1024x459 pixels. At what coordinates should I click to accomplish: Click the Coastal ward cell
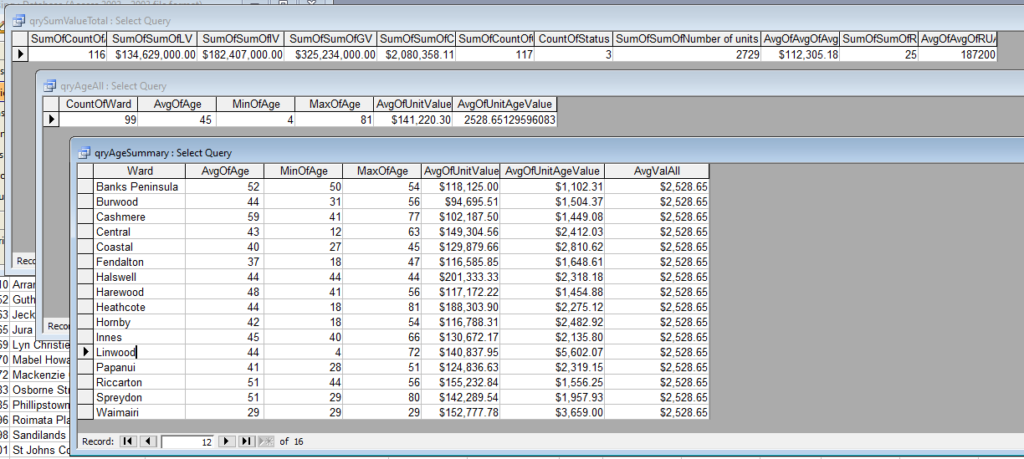pyautogui.click(x=140, y=247)
